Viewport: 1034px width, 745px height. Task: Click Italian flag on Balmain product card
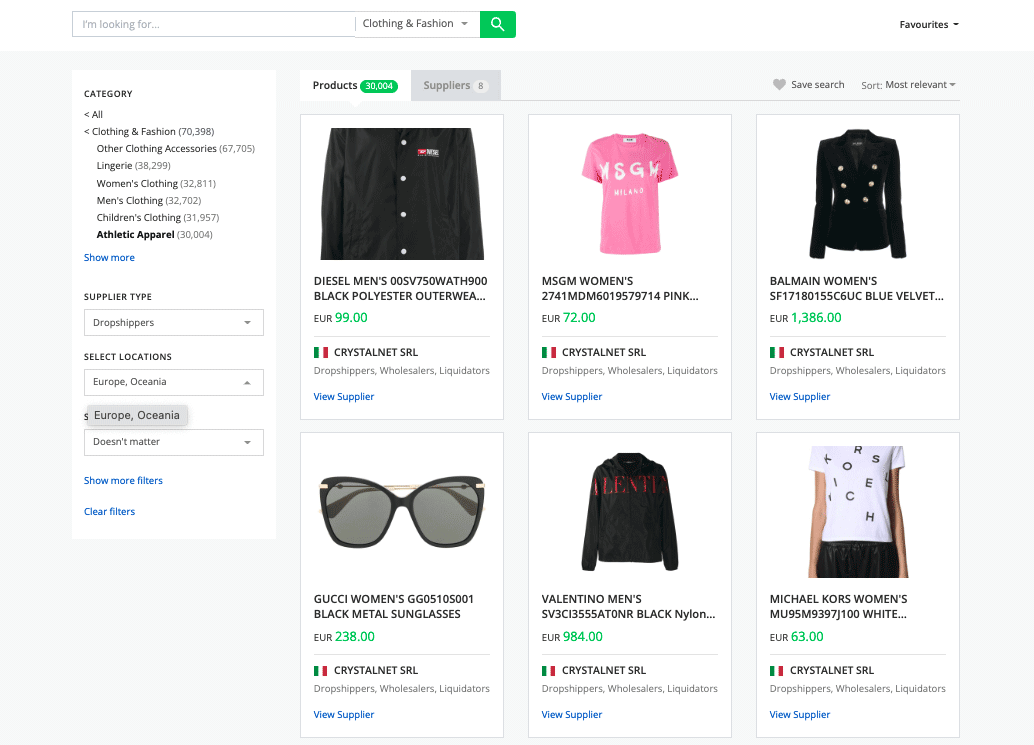777,353
